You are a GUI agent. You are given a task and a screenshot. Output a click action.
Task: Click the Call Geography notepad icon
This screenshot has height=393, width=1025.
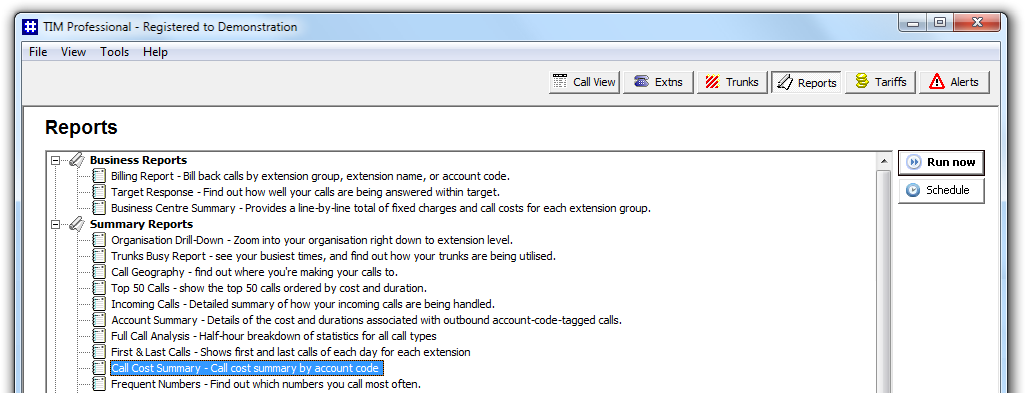pyautogui.click(x=99, y=272)
